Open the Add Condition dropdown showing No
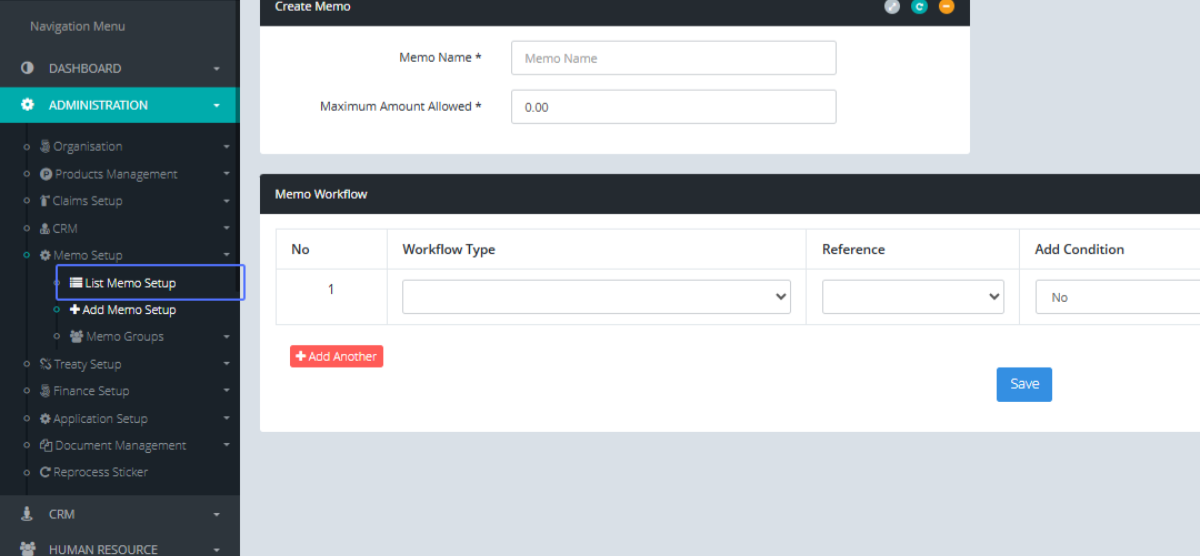The image size is (1200, 556). pyautogui.click(x=1116, y=297)
